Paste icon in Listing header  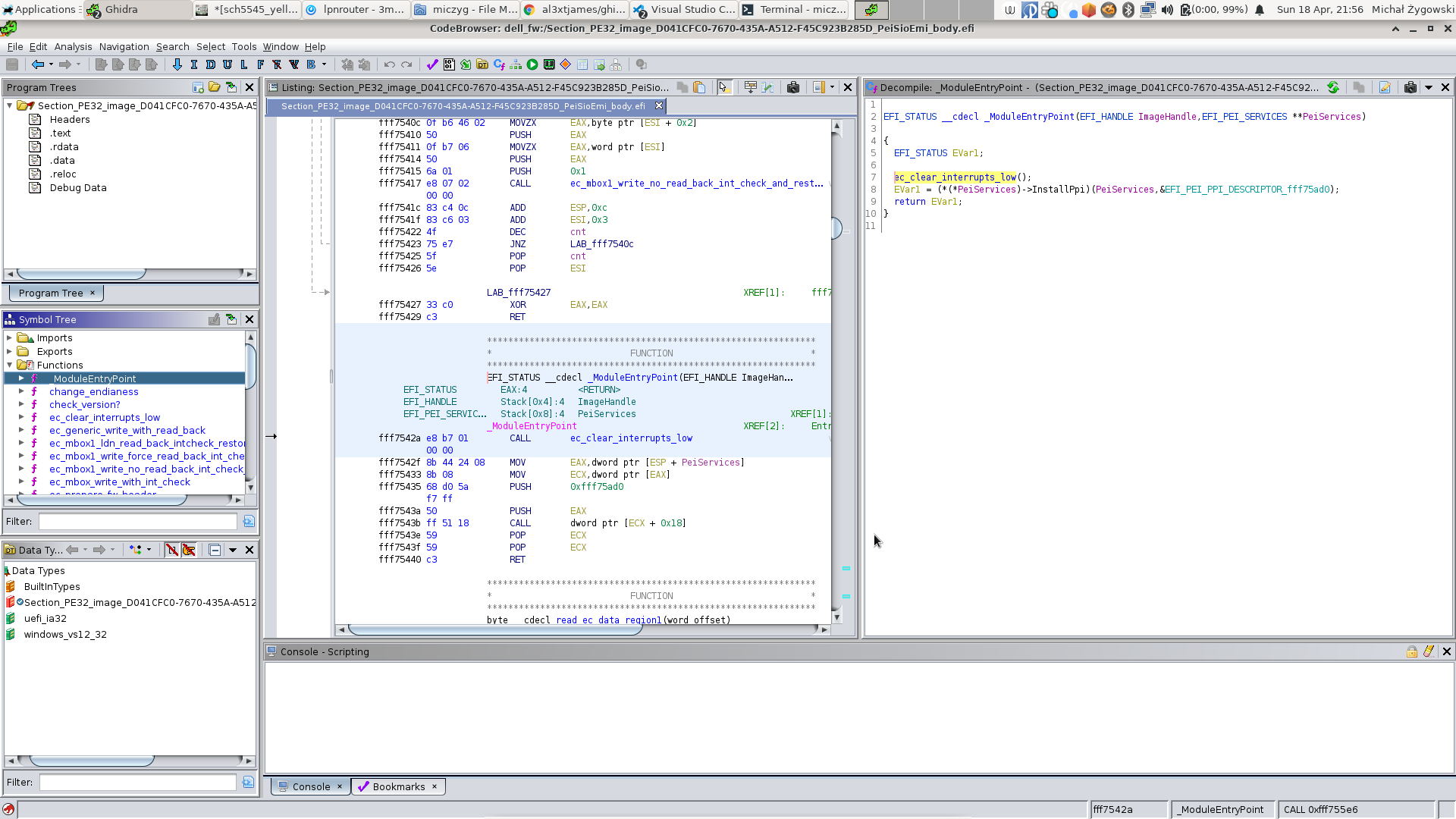coord(699,87)
